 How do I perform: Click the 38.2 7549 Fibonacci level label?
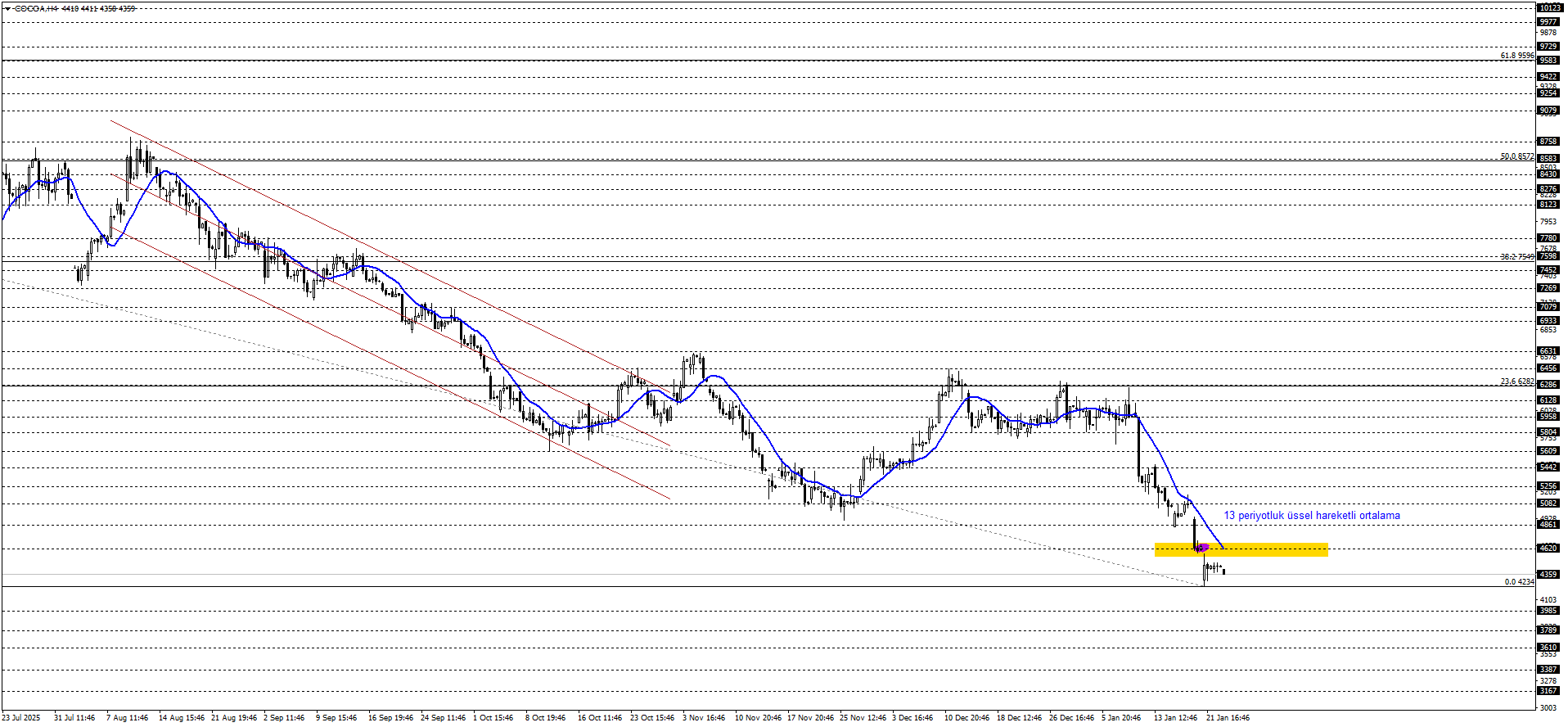pos(1516,257)
